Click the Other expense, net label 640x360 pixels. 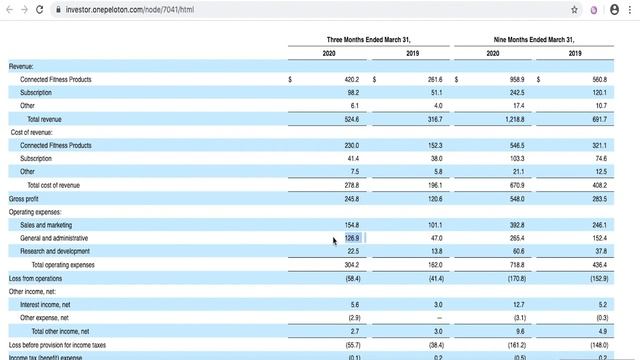[44, 318]
